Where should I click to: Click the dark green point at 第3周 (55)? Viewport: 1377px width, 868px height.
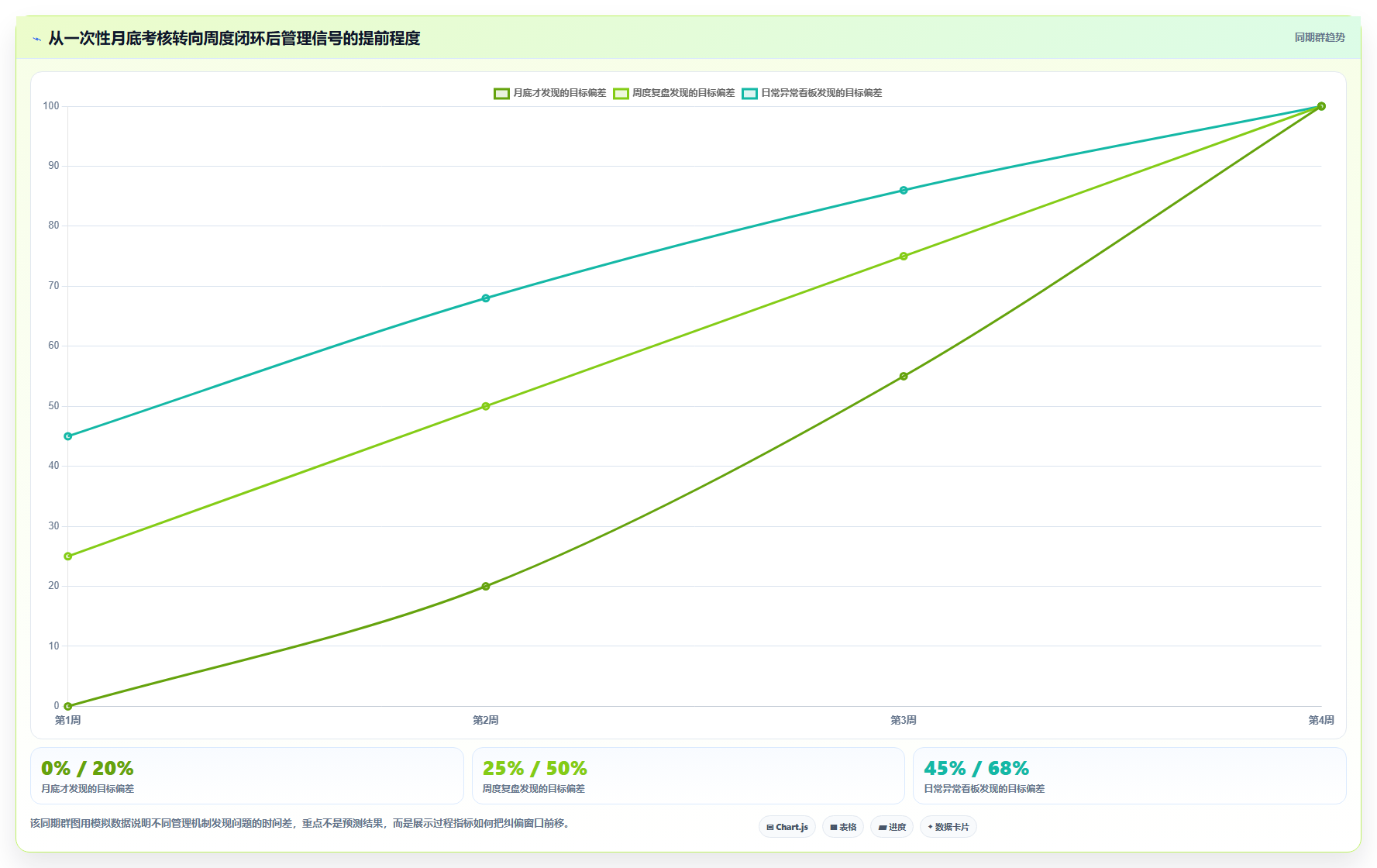[904, 377]
